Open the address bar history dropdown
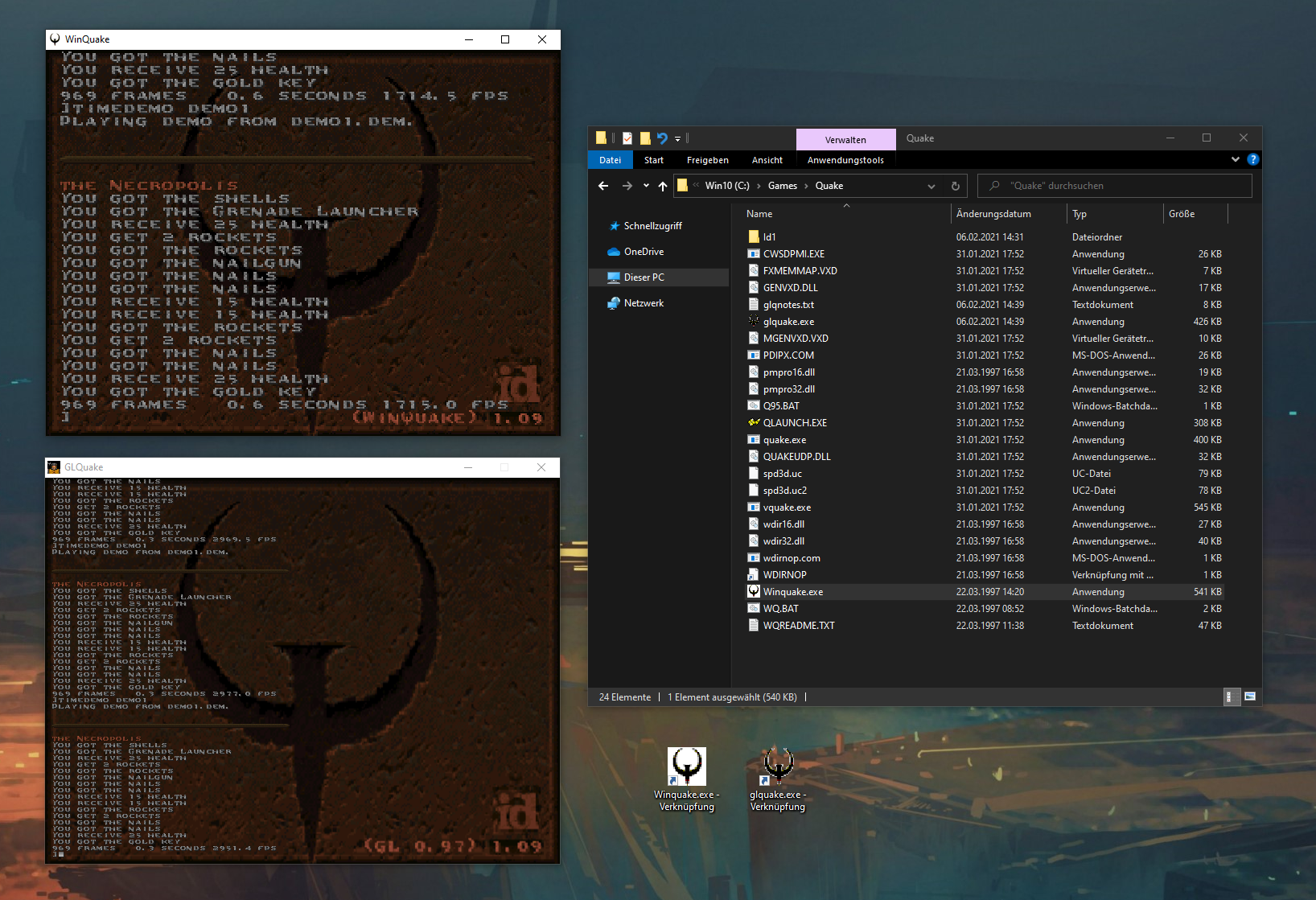This screenshot has width=1316, height=900. point(931,186)
